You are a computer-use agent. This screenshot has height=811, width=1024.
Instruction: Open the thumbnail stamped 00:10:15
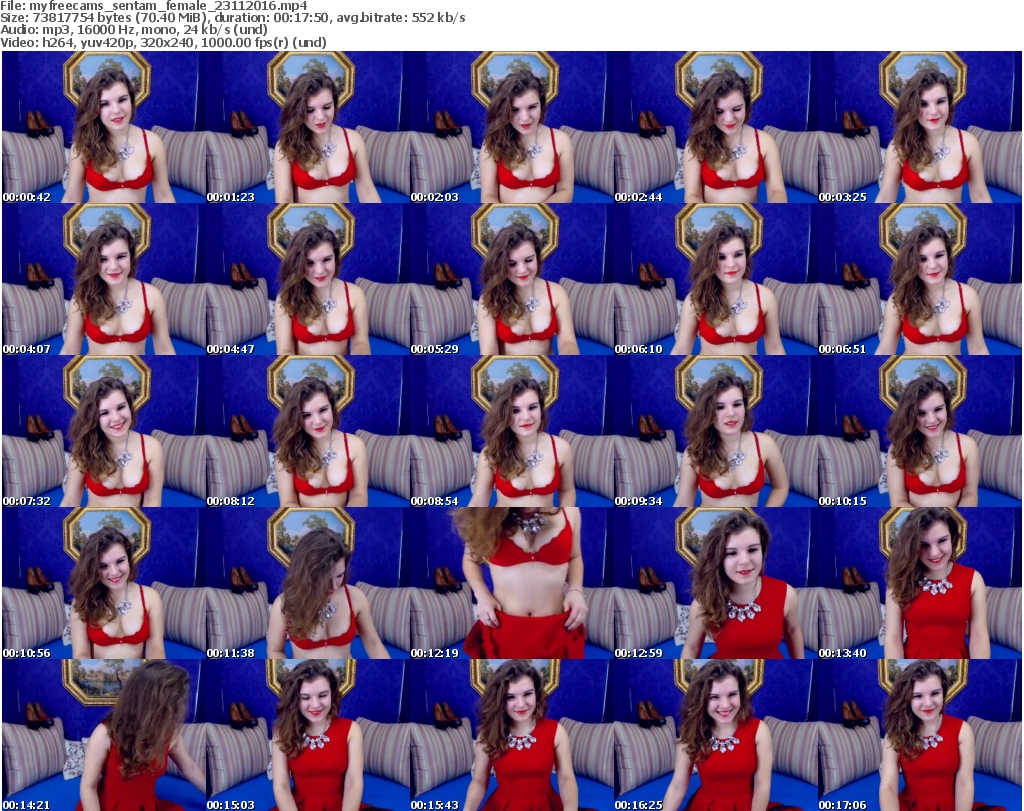point(920,431)
